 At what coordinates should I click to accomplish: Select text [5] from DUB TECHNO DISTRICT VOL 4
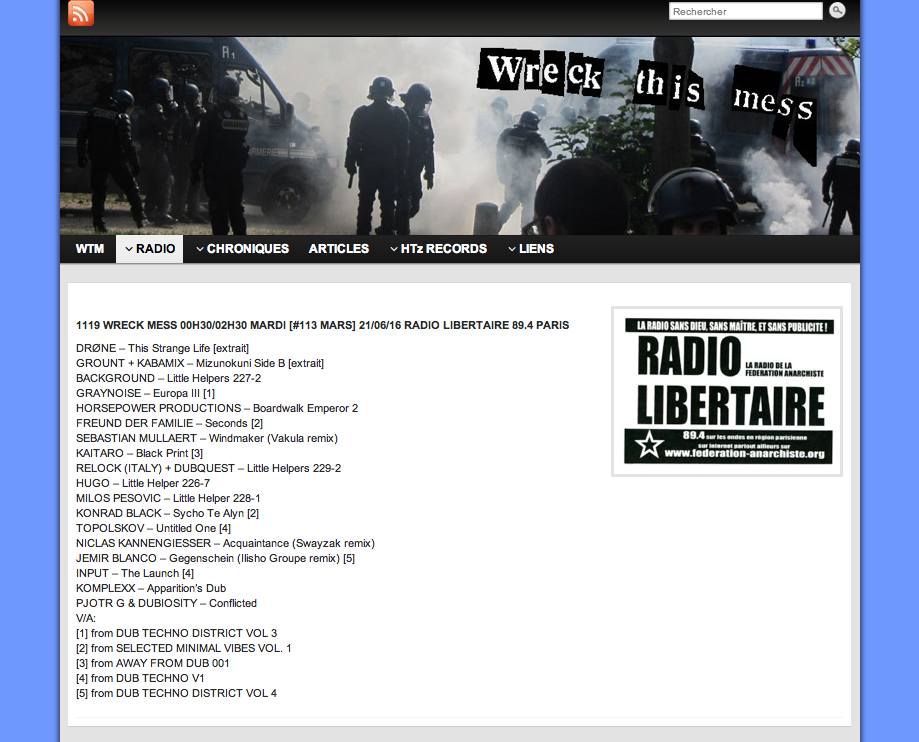pyautogui.click(x=176, y=693)
